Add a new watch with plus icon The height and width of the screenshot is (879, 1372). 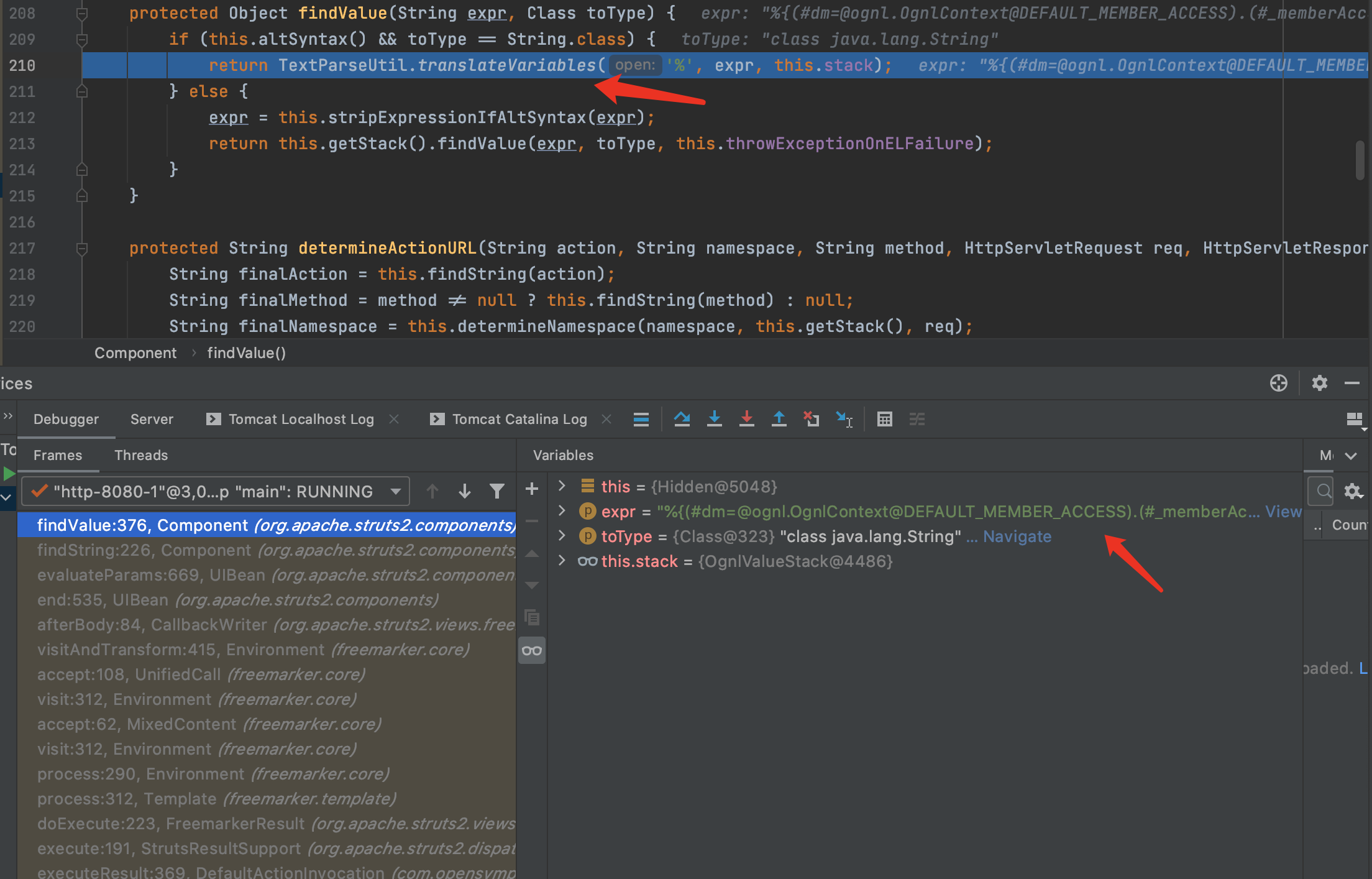[532, 489]
